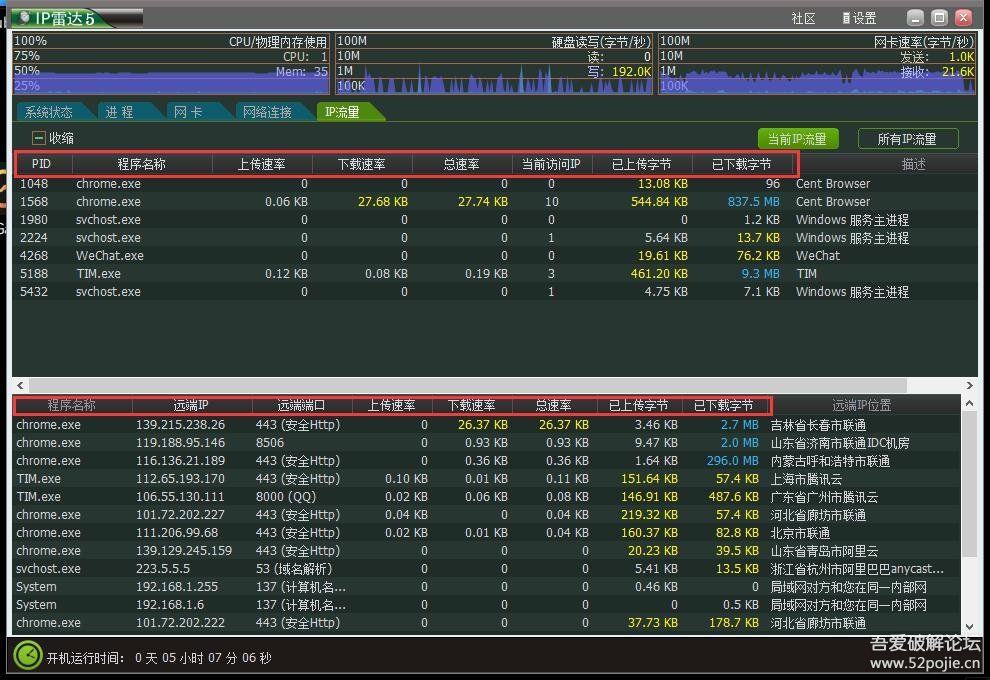Click the IP雷达5 radar logo icon

26,16
